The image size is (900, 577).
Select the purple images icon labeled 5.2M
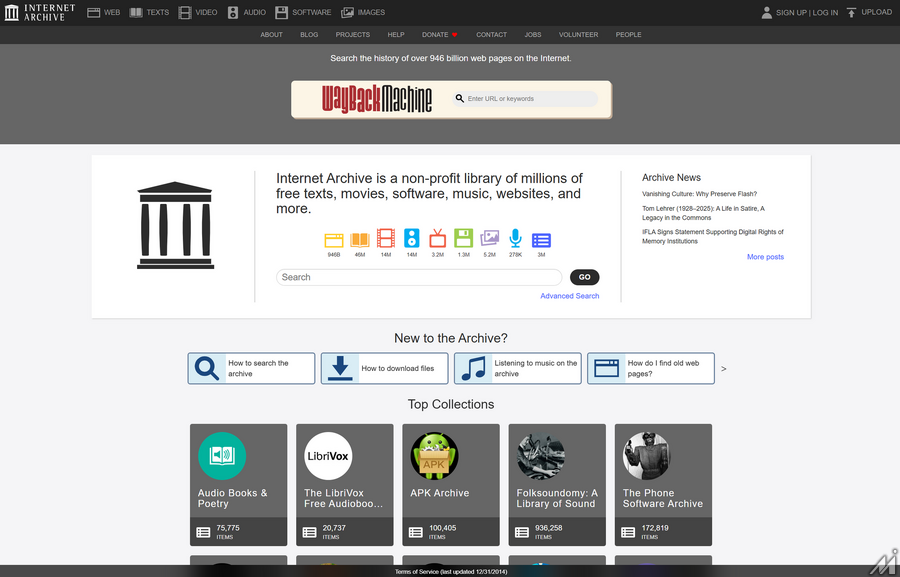coord(490,238)
